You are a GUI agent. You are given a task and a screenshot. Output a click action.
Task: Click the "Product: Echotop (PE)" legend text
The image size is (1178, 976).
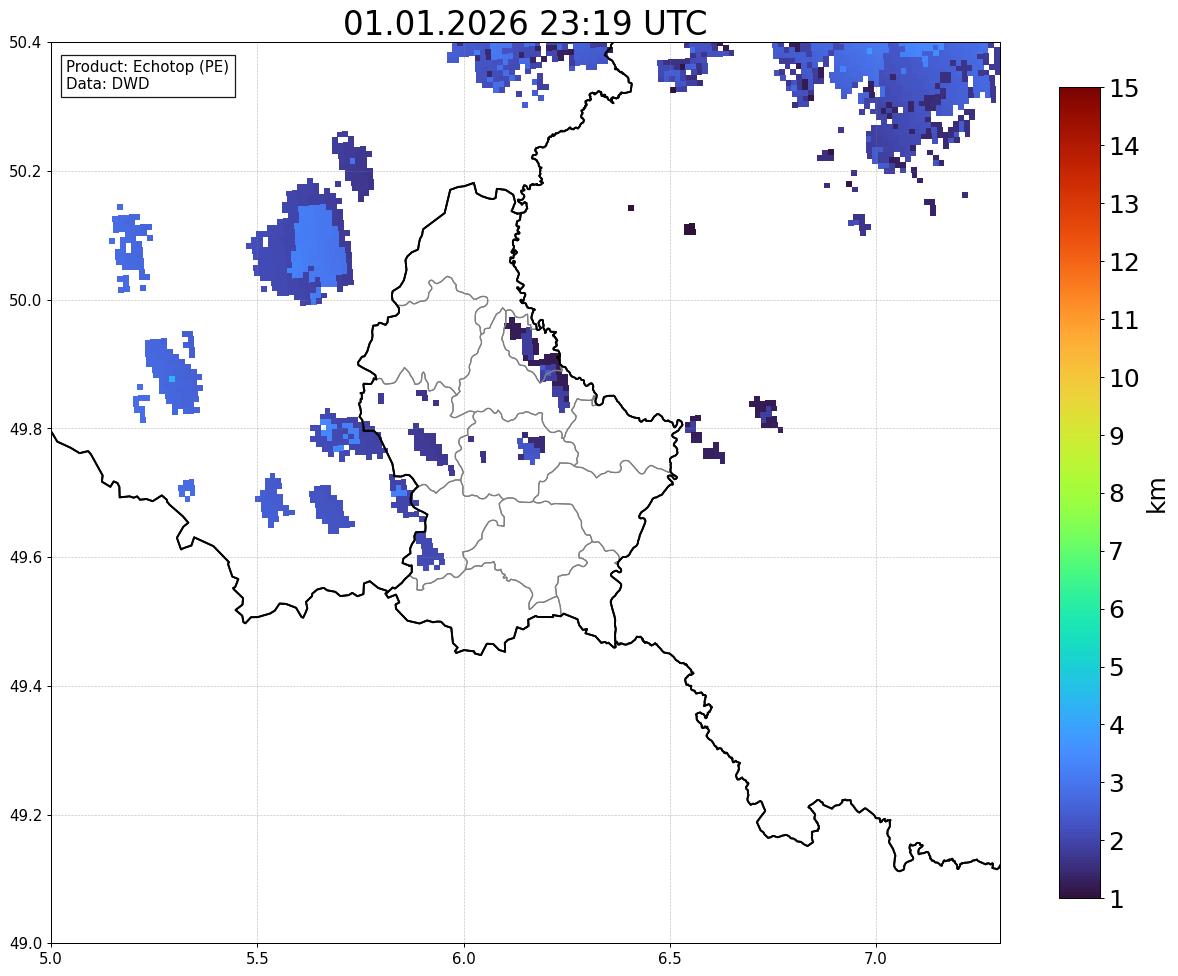[x=147, y=66]
